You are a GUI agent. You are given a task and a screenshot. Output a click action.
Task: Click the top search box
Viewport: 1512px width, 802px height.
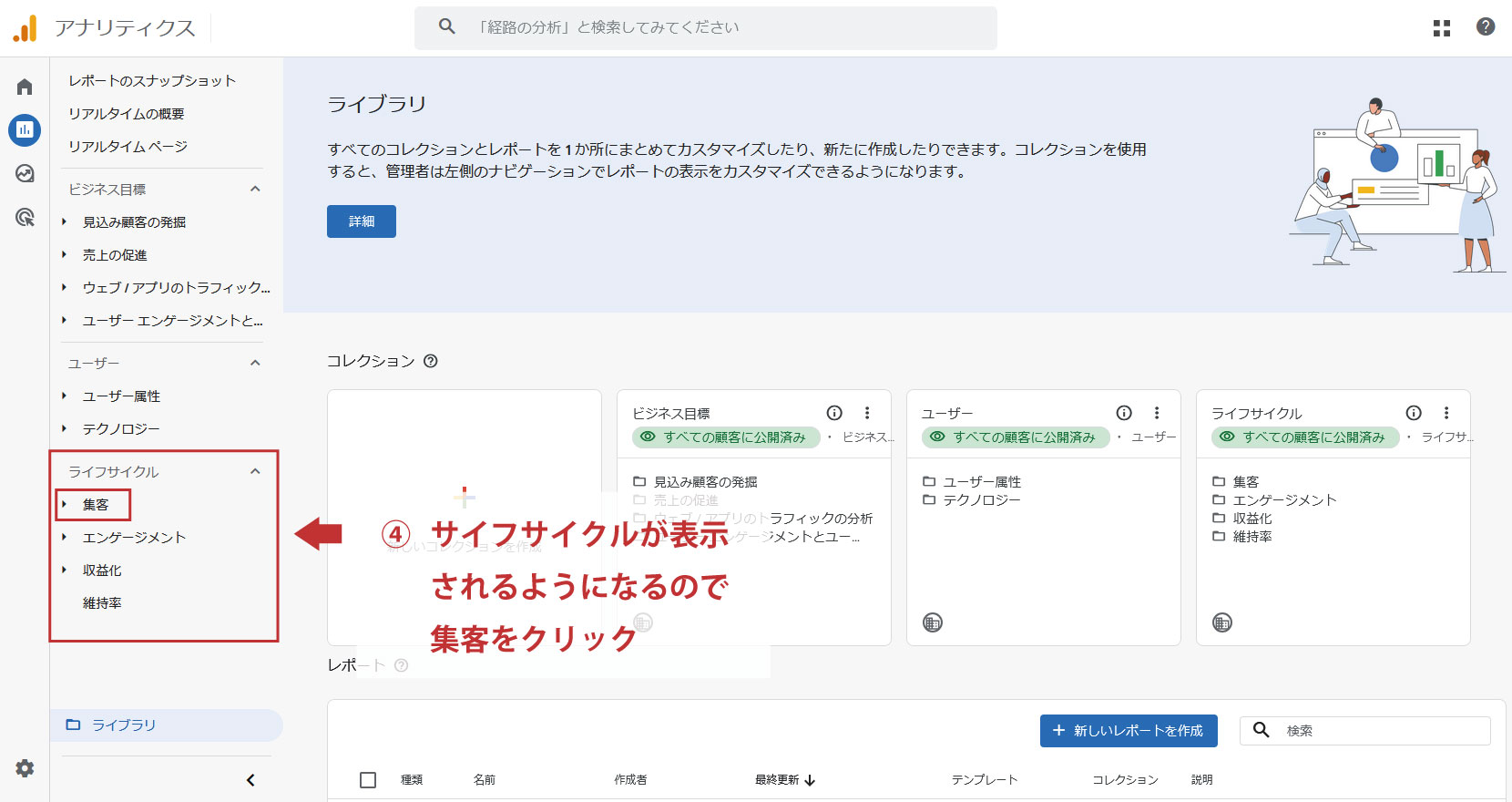tap(706, 27)
